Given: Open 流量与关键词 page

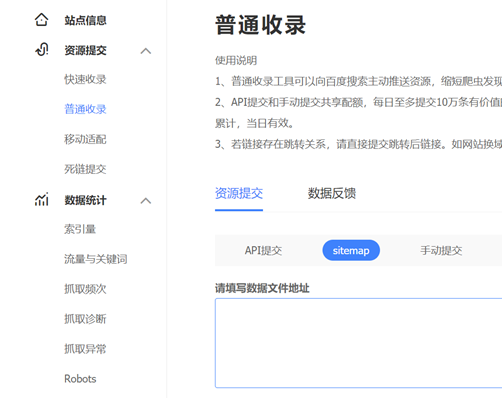Looking at the screenshot, I should pos(96,259).
